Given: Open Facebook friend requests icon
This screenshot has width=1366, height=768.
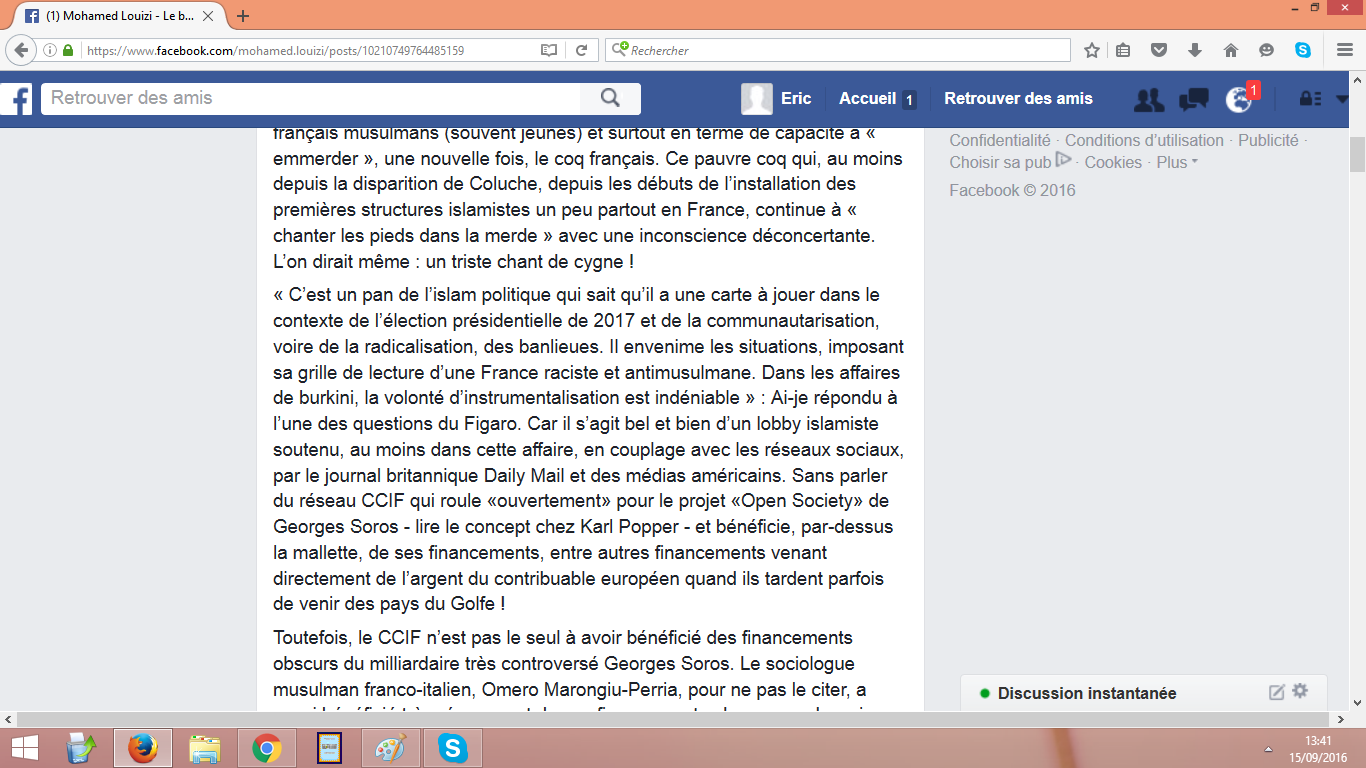Looking at the screenshot, I should [x=1149, y=99].
